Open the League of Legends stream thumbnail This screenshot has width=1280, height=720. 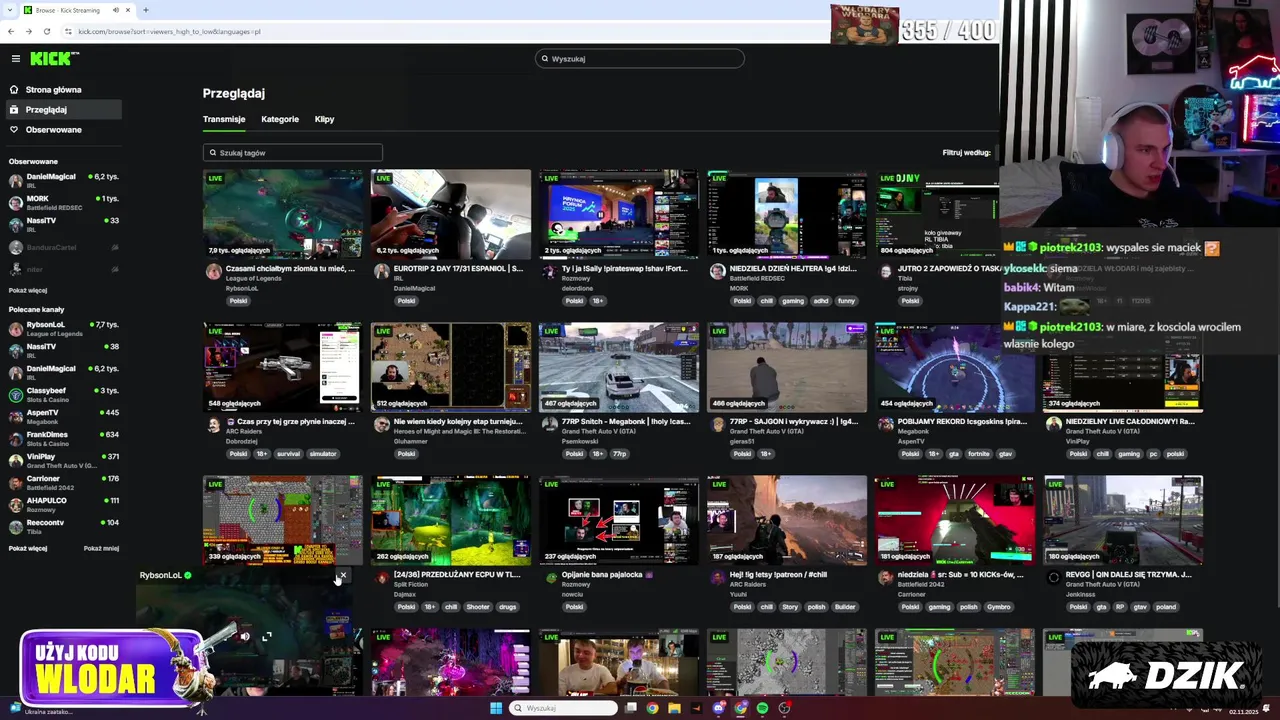click(283, 214)
